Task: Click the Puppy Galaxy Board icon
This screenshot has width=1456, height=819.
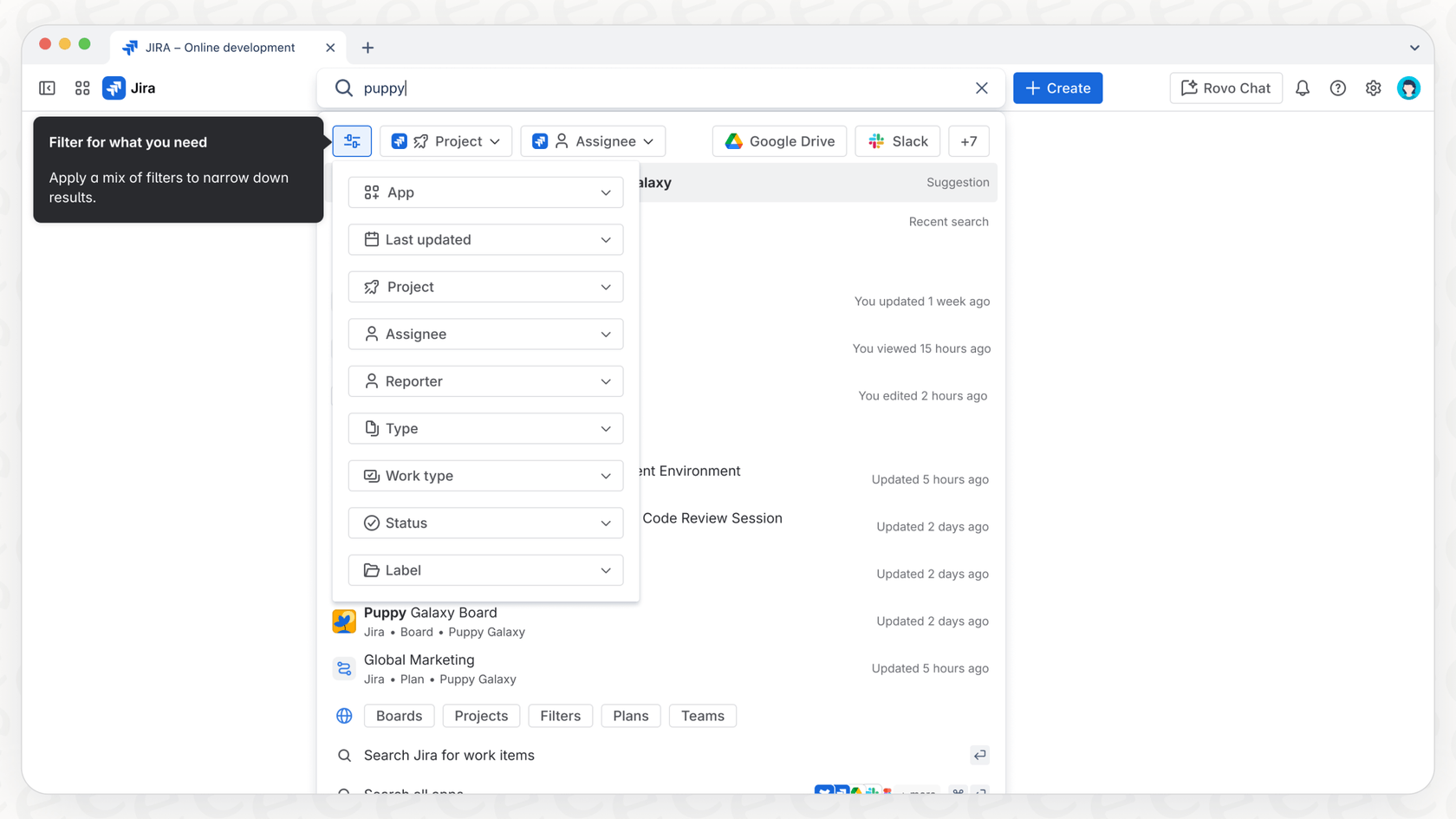Action: point(344,621)
